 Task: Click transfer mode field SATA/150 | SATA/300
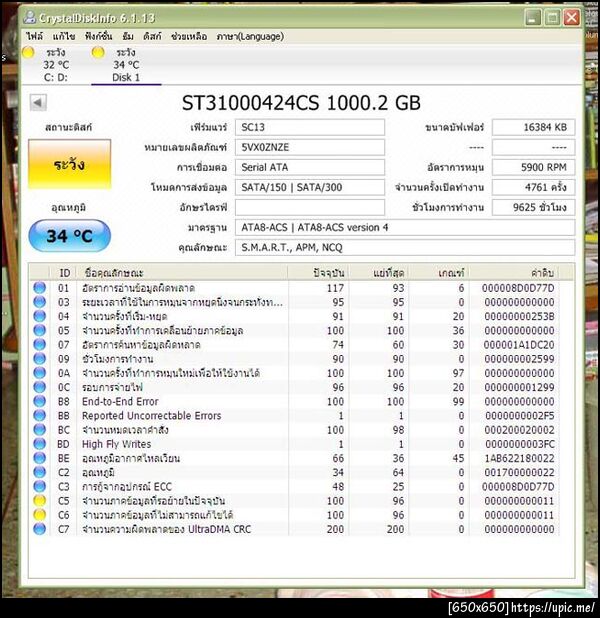[x=310, y=187]
